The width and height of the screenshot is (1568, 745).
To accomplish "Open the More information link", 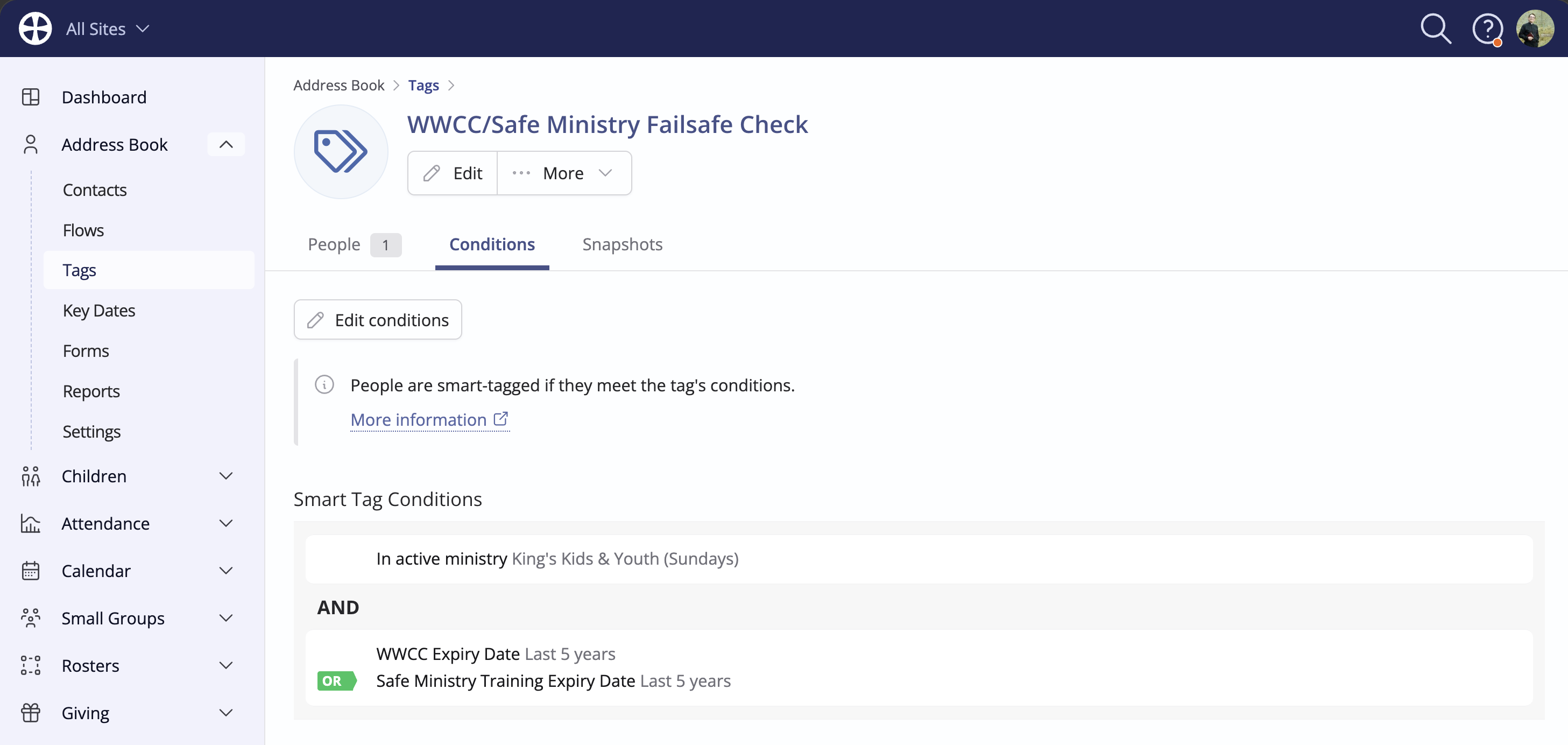I will click(x=430, y=420).
